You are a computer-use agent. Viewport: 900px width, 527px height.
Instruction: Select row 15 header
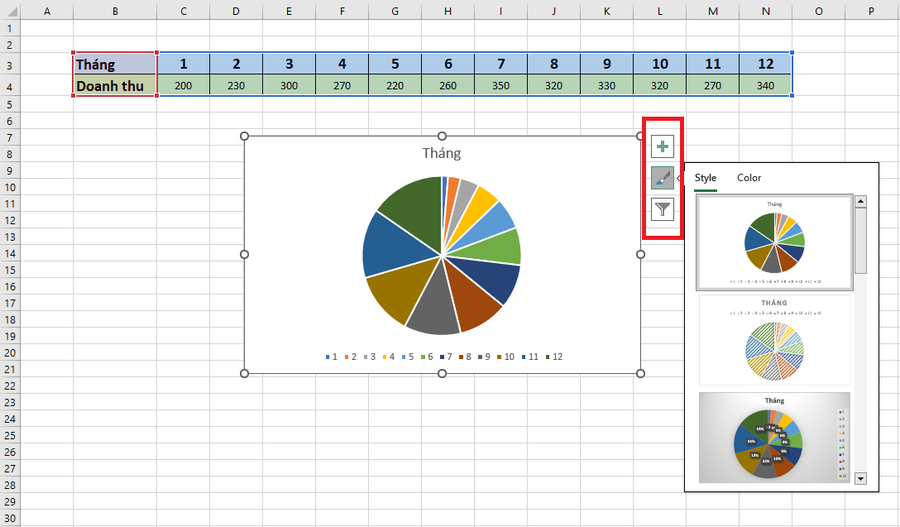(10, 270)
